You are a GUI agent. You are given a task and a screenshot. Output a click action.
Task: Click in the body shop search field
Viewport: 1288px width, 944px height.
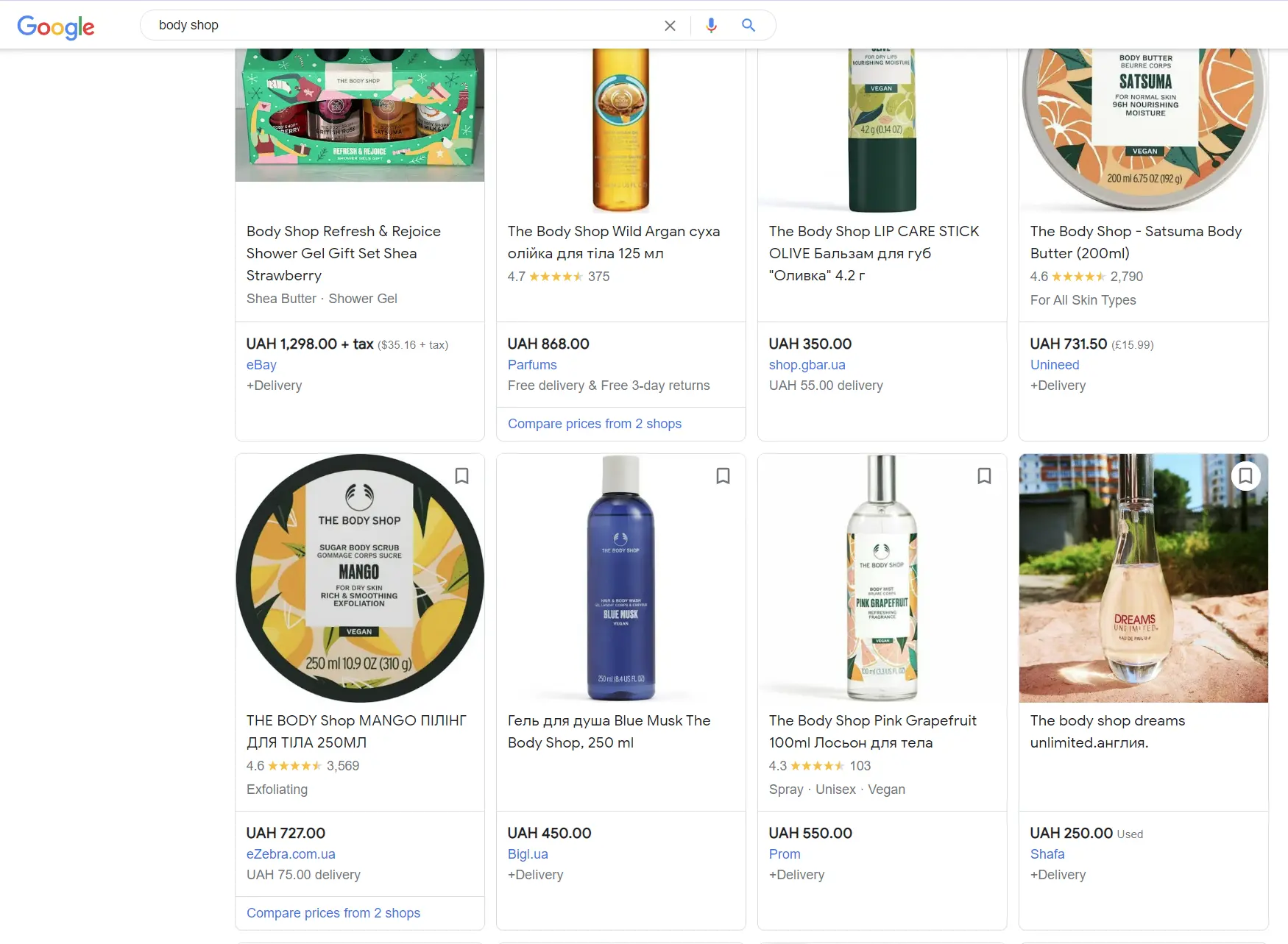405,25
